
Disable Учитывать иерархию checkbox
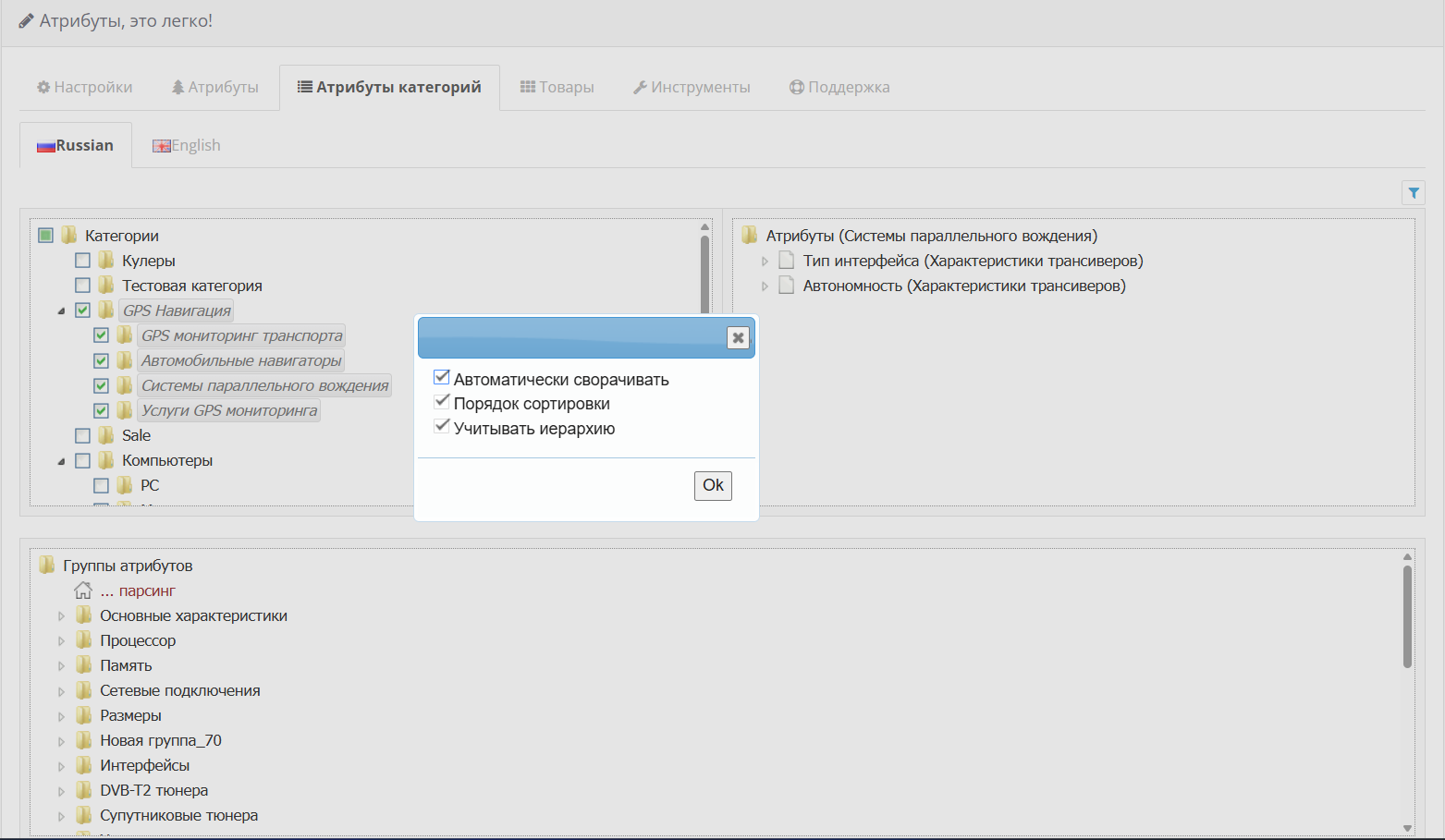pyautogui.click(x=442, y=428)
